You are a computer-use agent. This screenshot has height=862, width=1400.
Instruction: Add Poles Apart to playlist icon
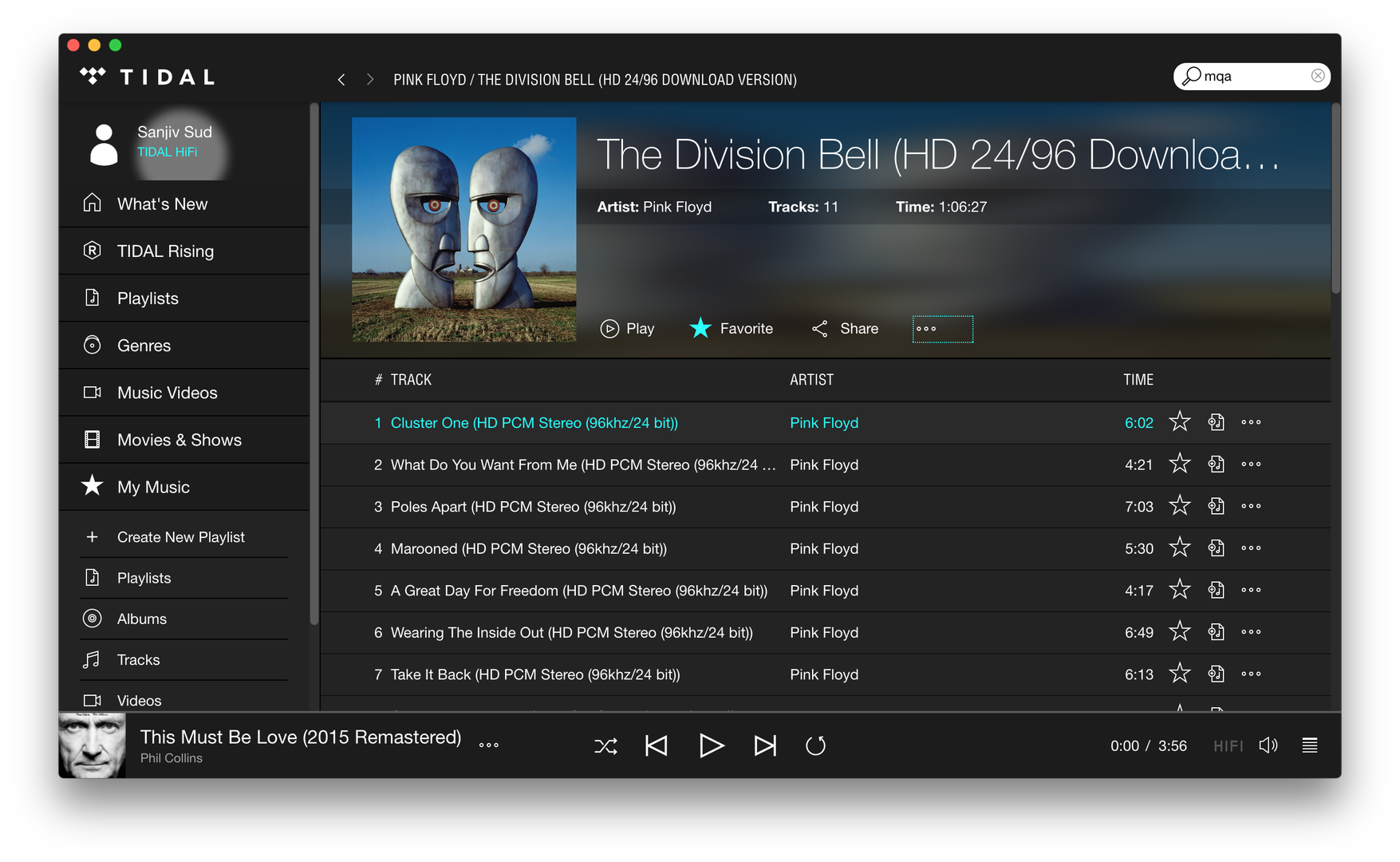click(1216, 506)
